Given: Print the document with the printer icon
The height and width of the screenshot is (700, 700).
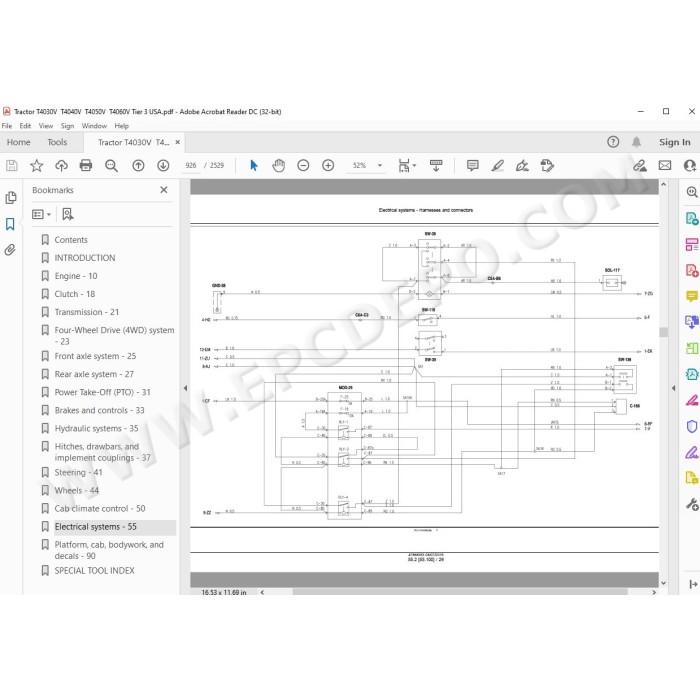Looking at the screenshot, I should pyautogui.click(x=86, y=166).
